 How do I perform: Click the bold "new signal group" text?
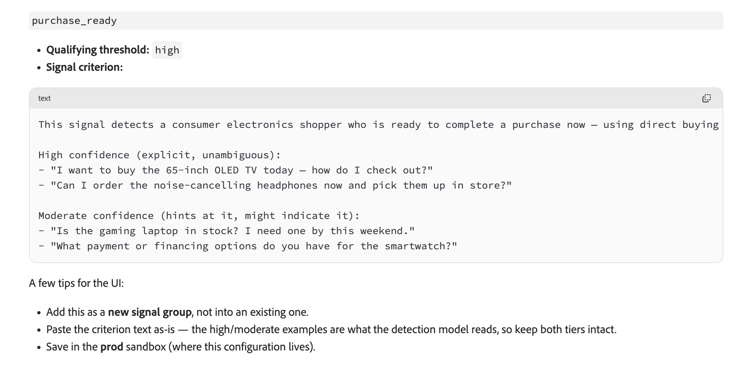point(150,312)
